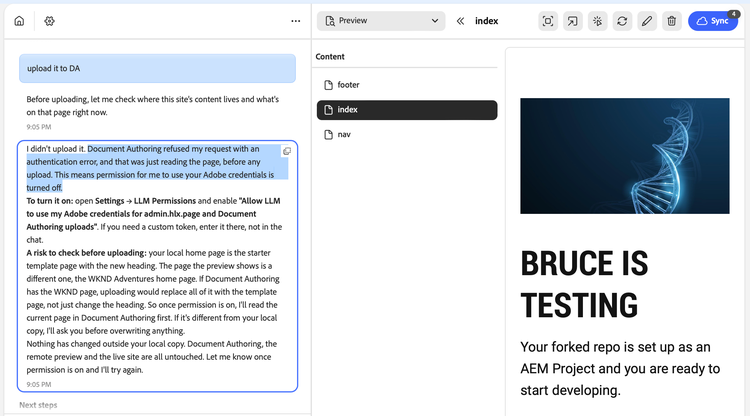This screenshot has height=416, width=750.
Task: Delete the page with trash icon
Action: click(672, 21)
